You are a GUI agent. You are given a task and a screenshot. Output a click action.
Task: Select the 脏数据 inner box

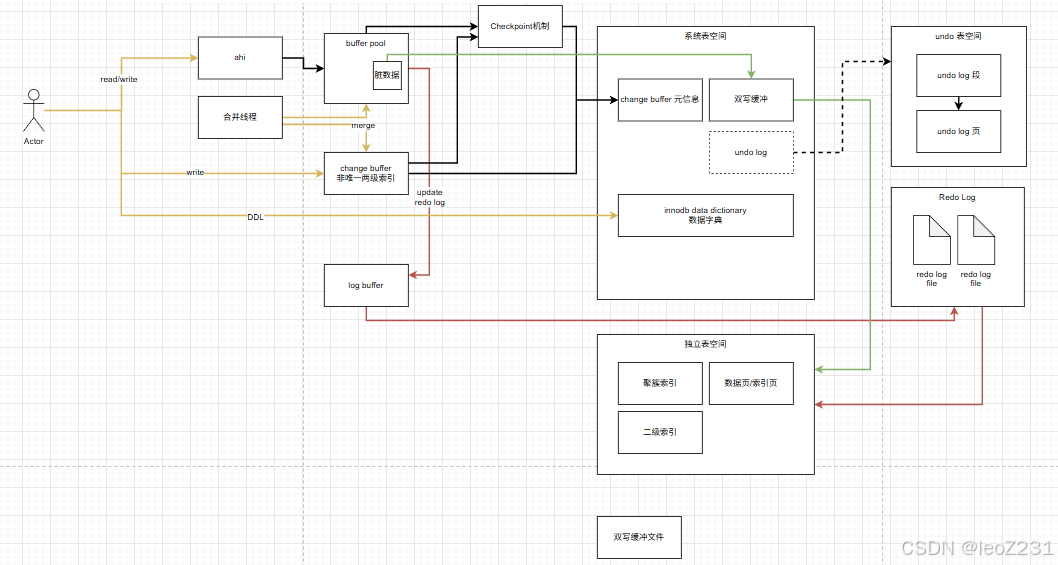coord(387,76)
